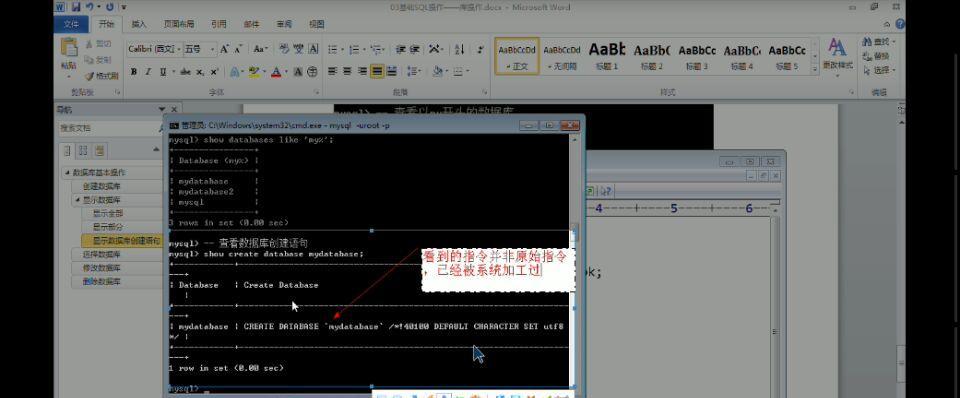Viewport: 960px width, 398px height.
Task: Click the Grow Font icon
Action: [225, 49]
